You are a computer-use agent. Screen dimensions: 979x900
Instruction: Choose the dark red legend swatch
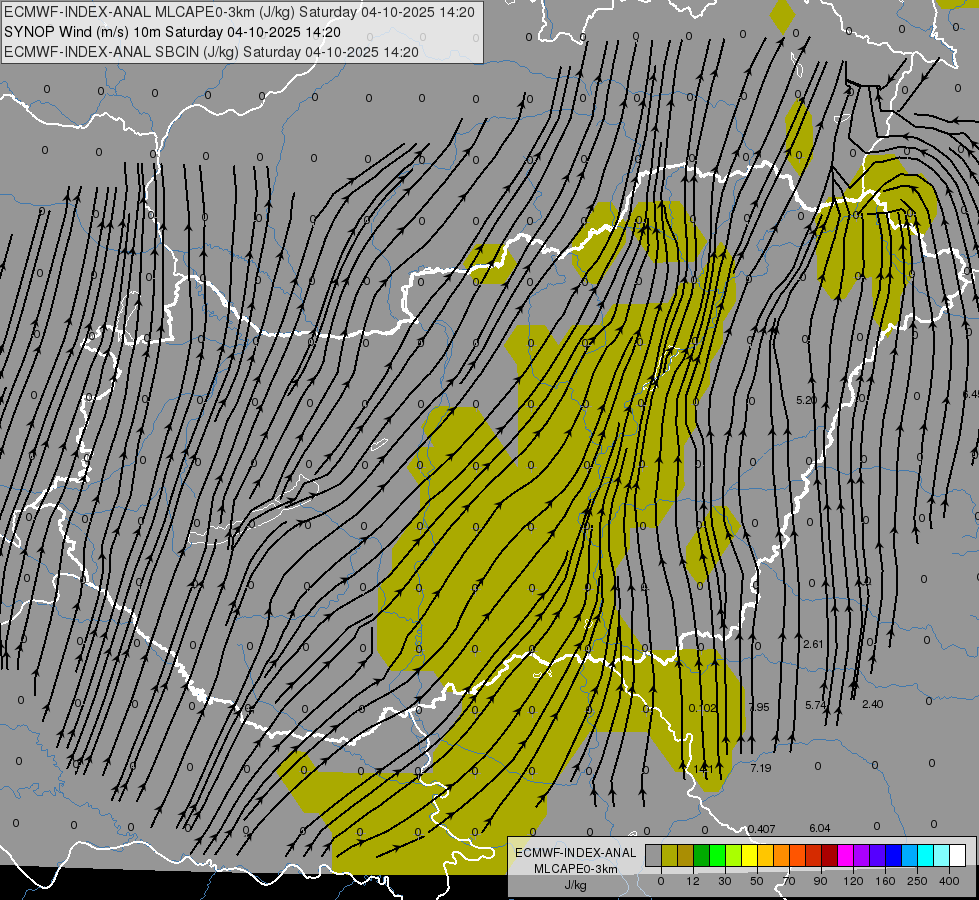tap(830, 855)
